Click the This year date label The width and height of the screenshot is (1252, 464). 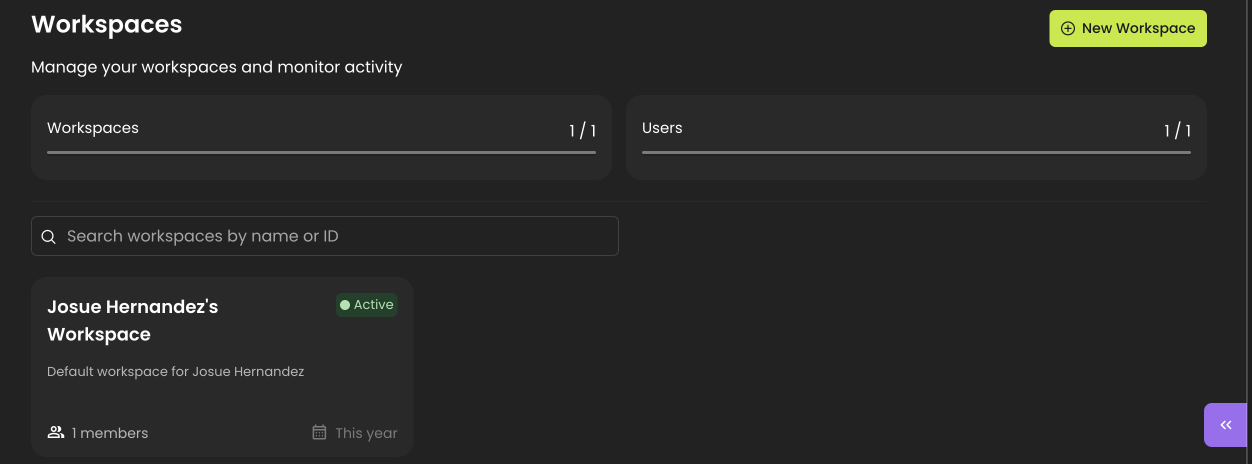(366, 433)
